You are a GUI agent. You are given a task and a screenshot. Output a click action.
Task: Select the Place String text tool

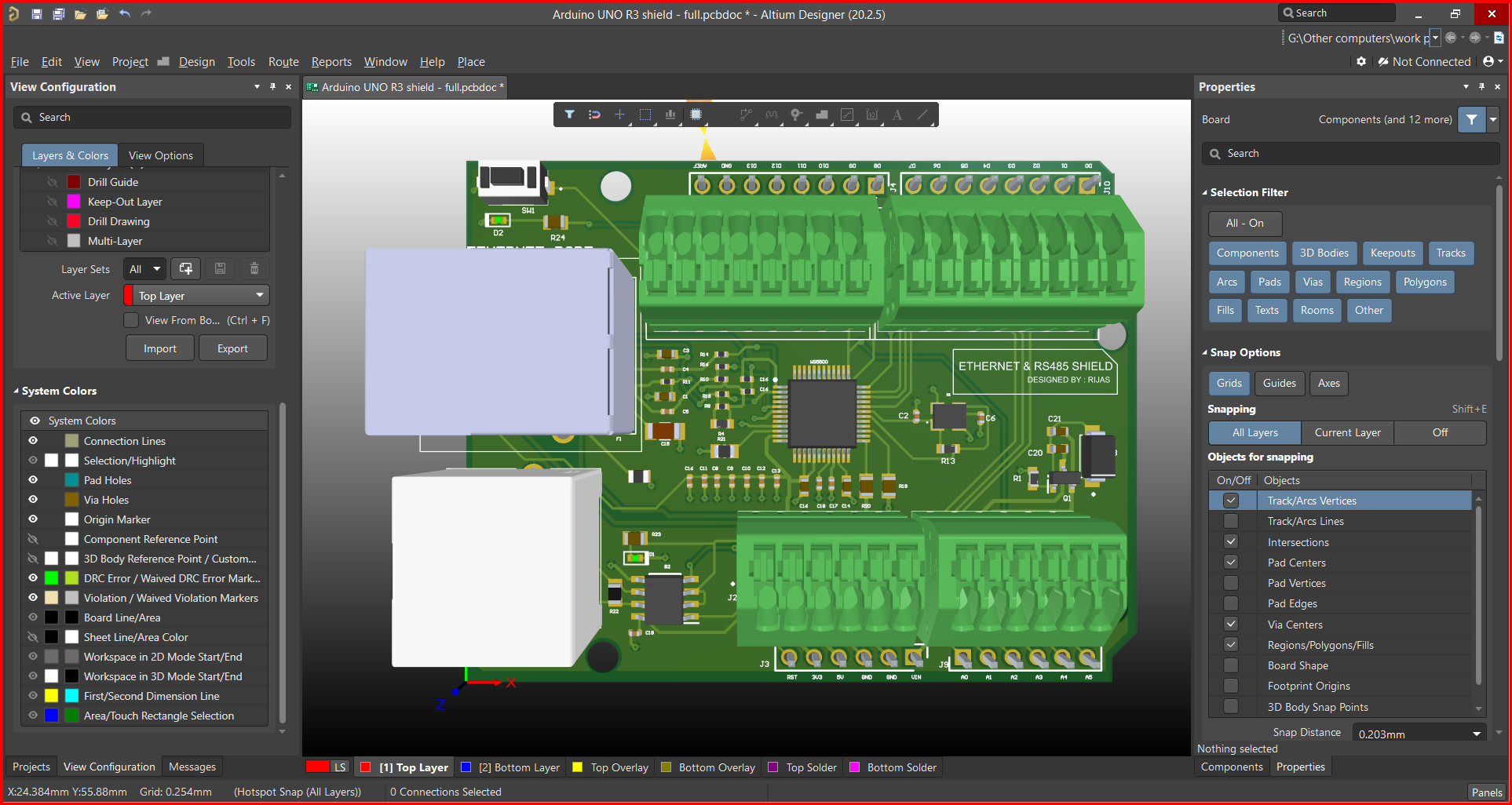[897, 115]
